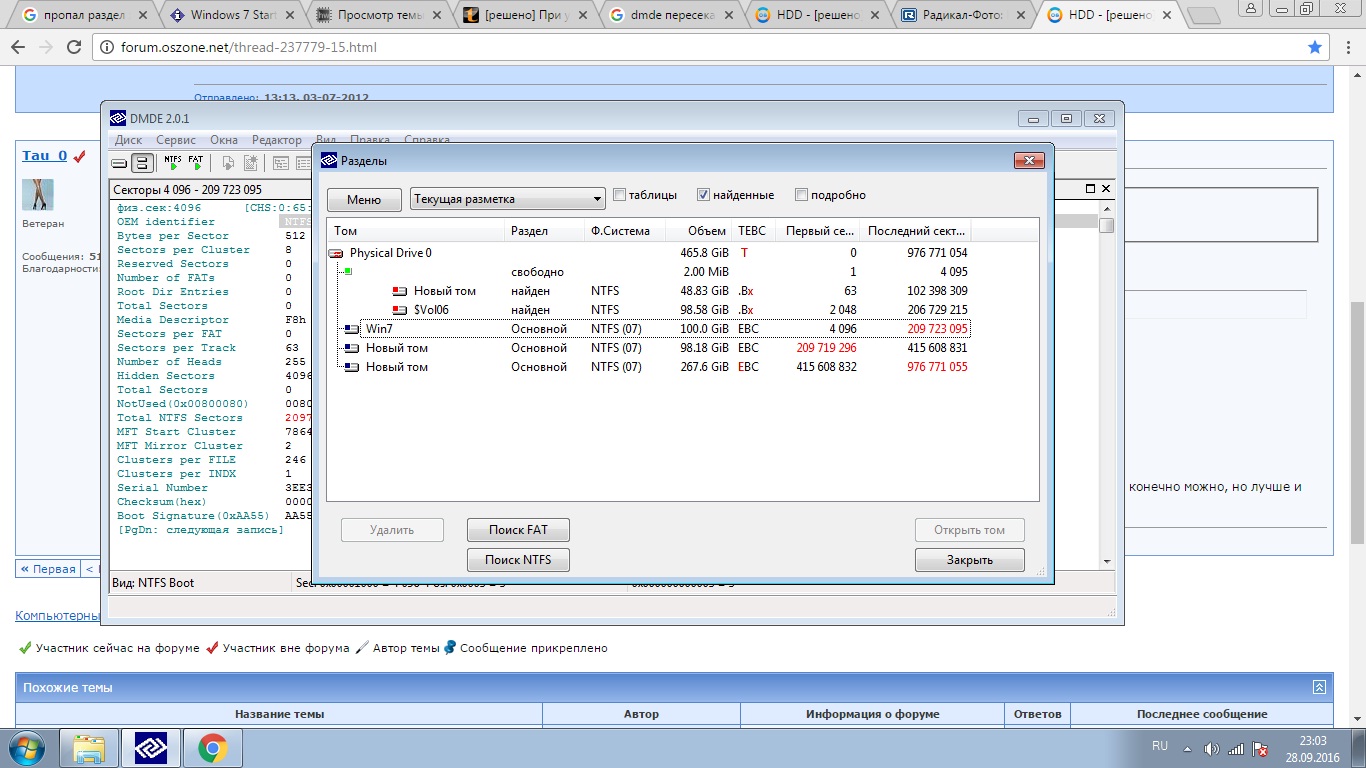Bookmark this page with the star icon
The height and width of the screenshot is (768, 1366).
[1315, 47]
